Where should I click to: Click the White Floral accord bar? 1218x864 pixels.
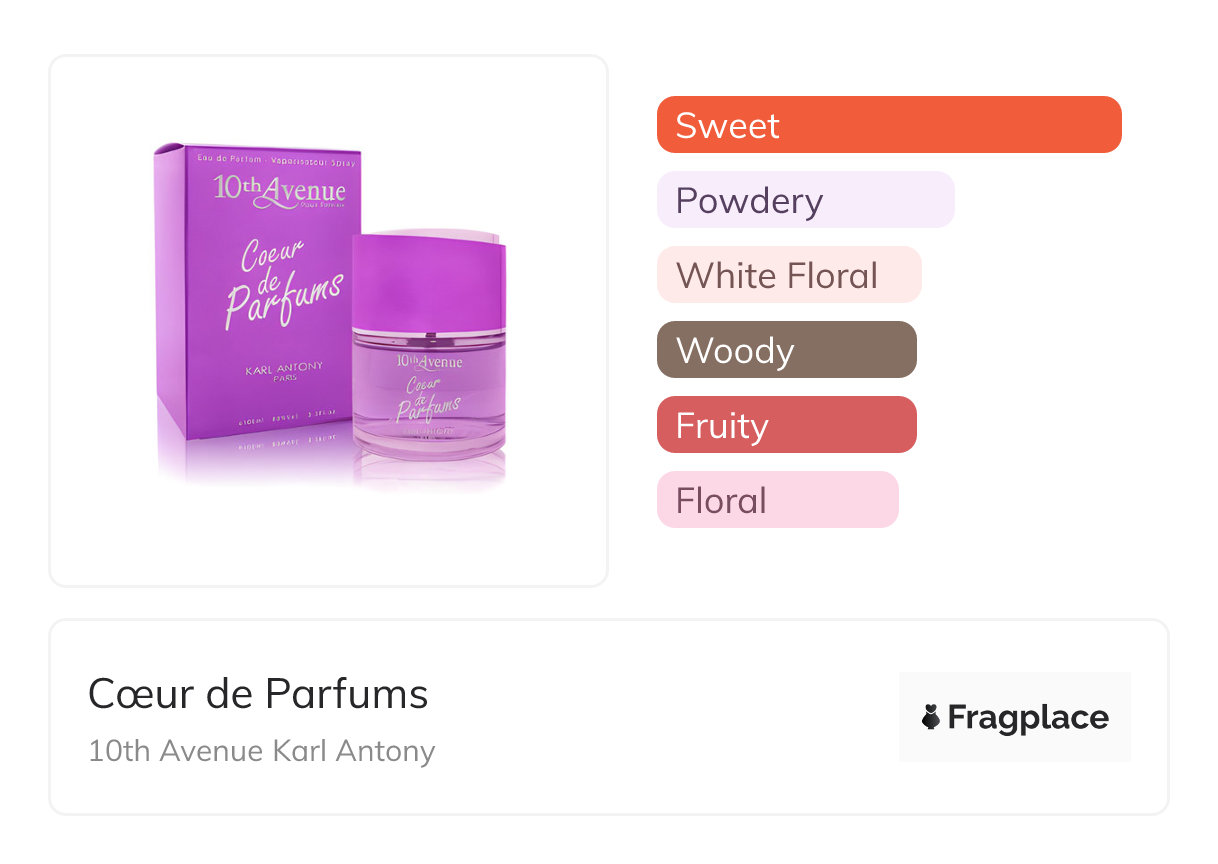(x=788, y=275)
